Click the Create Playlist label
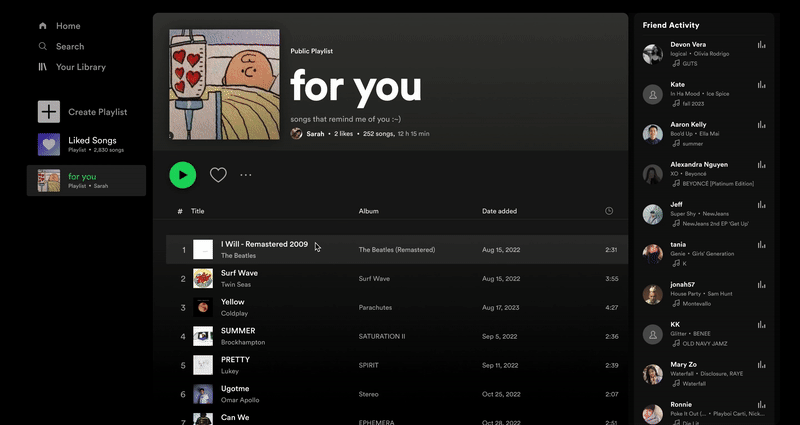Image resolution: width=800 pixels, height=425 pixels. (x=98, y=112)
